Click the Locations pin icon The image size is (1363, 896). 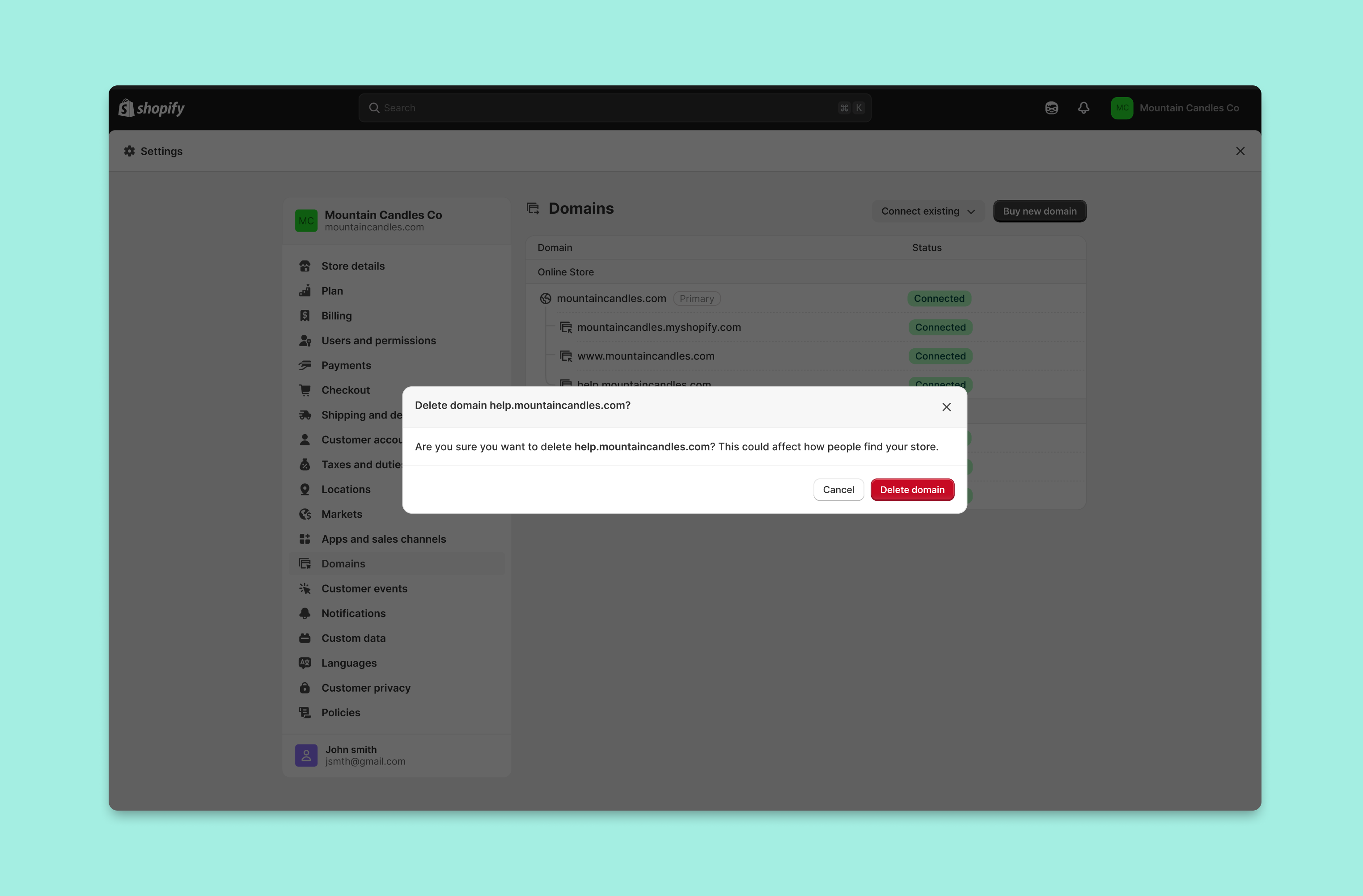click(x=305, y=489)
